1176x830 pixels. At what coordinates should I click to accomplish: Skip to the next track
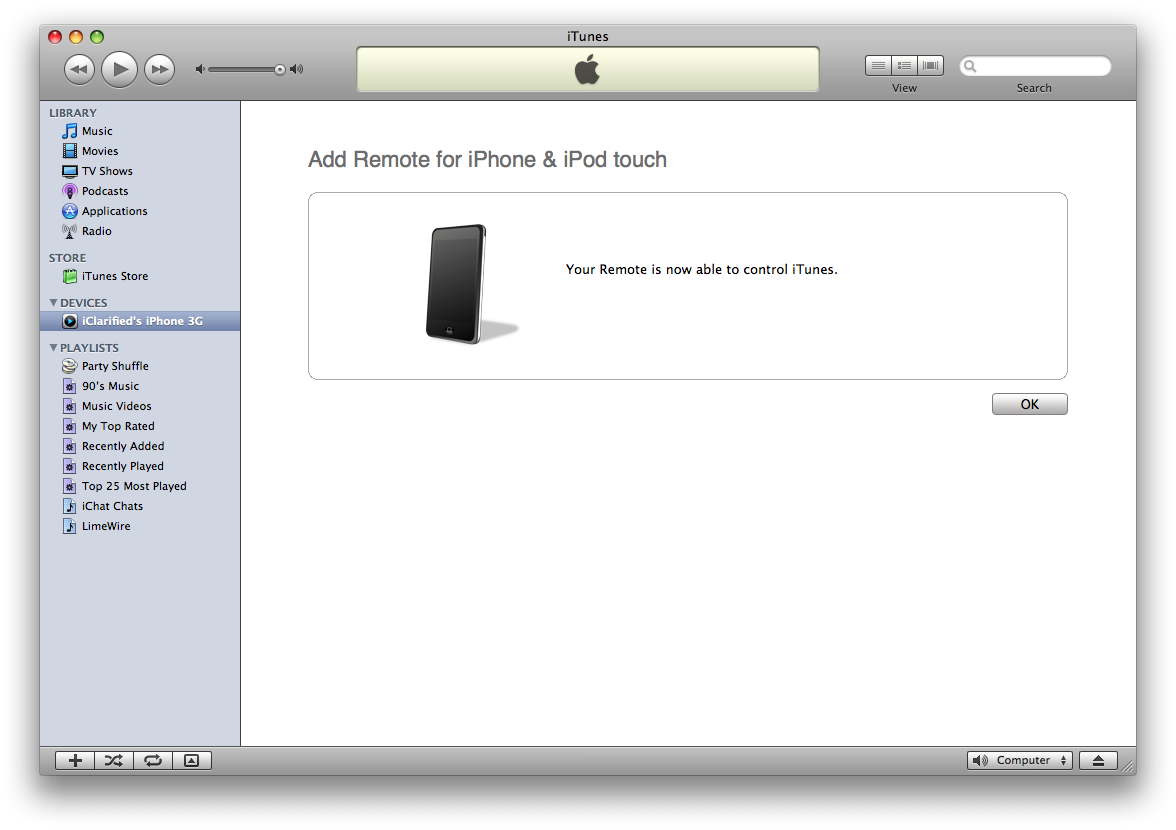(x=159, y=69)
